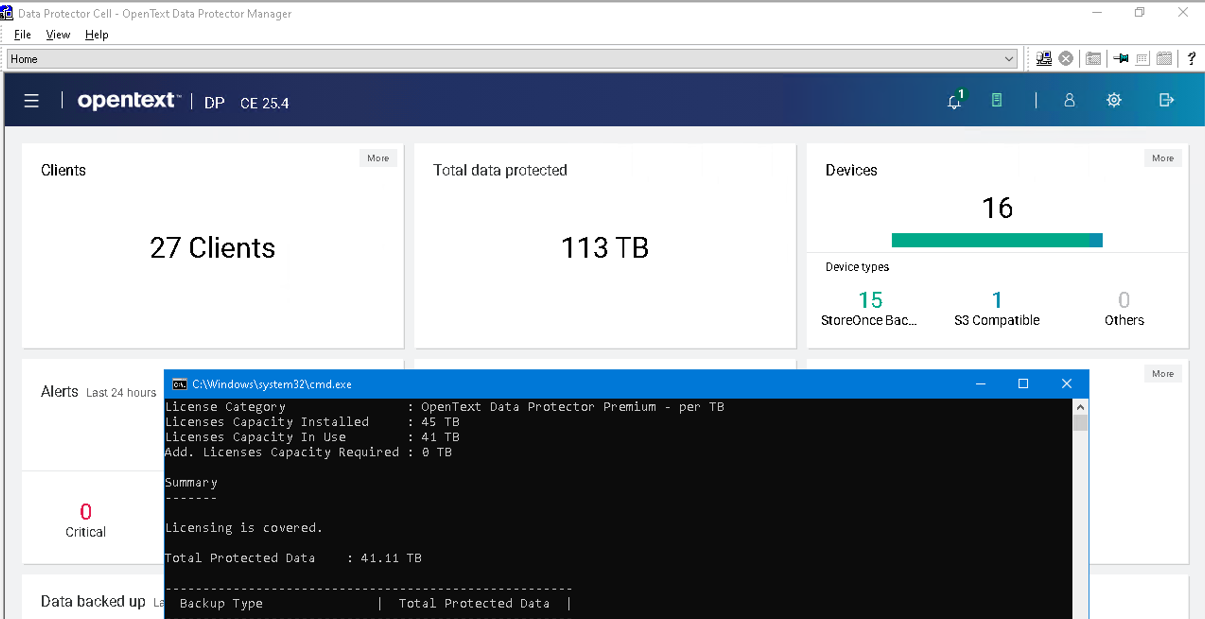Click the help question mark icon
This screenshot has width=1205, height=619.
[x=1191, y=59]
